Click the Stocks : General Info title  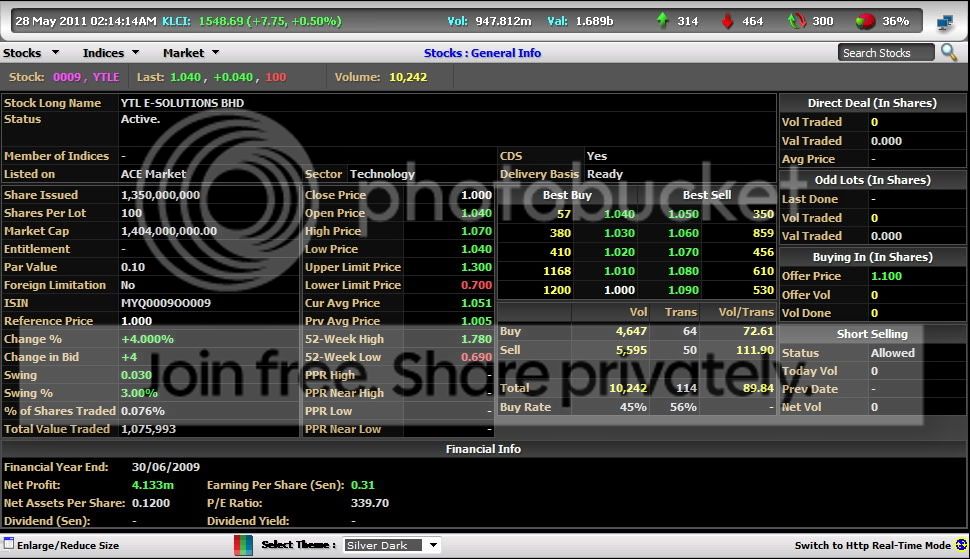pos(482,53)
